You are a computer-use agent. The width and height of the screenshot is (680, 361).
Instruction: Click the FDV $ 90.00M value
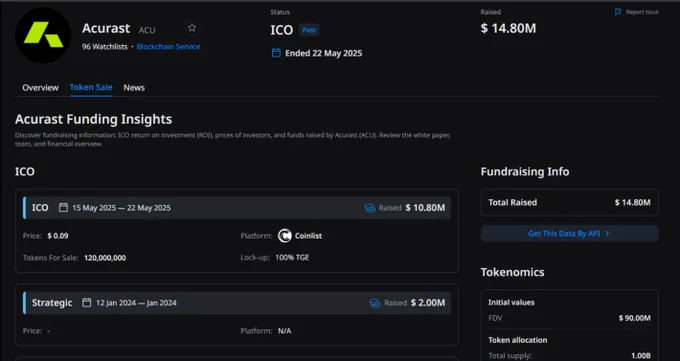coord(634,318)
